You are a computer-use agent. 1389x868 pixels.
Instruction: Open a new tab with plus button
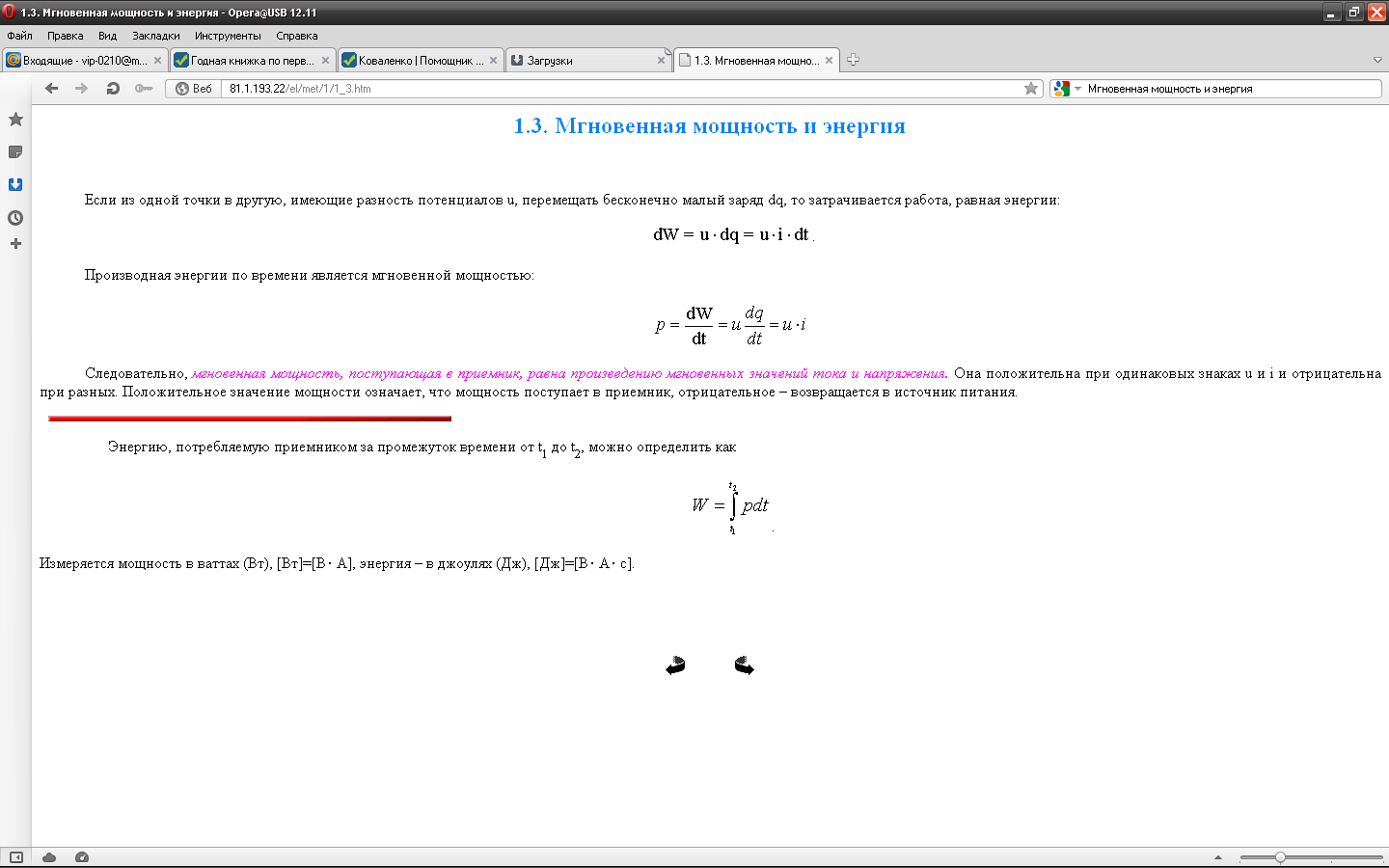coord(853,60)
